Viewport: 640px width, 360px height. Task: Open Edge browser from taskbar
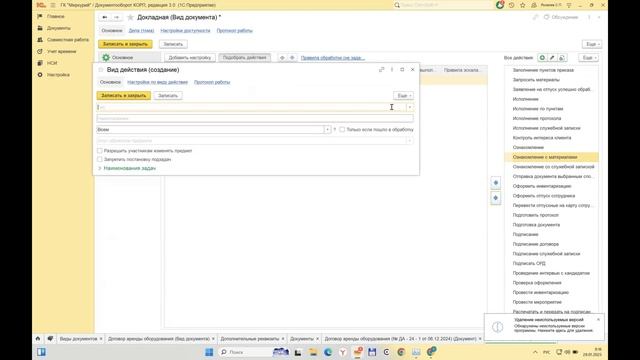tap(328, 352)
